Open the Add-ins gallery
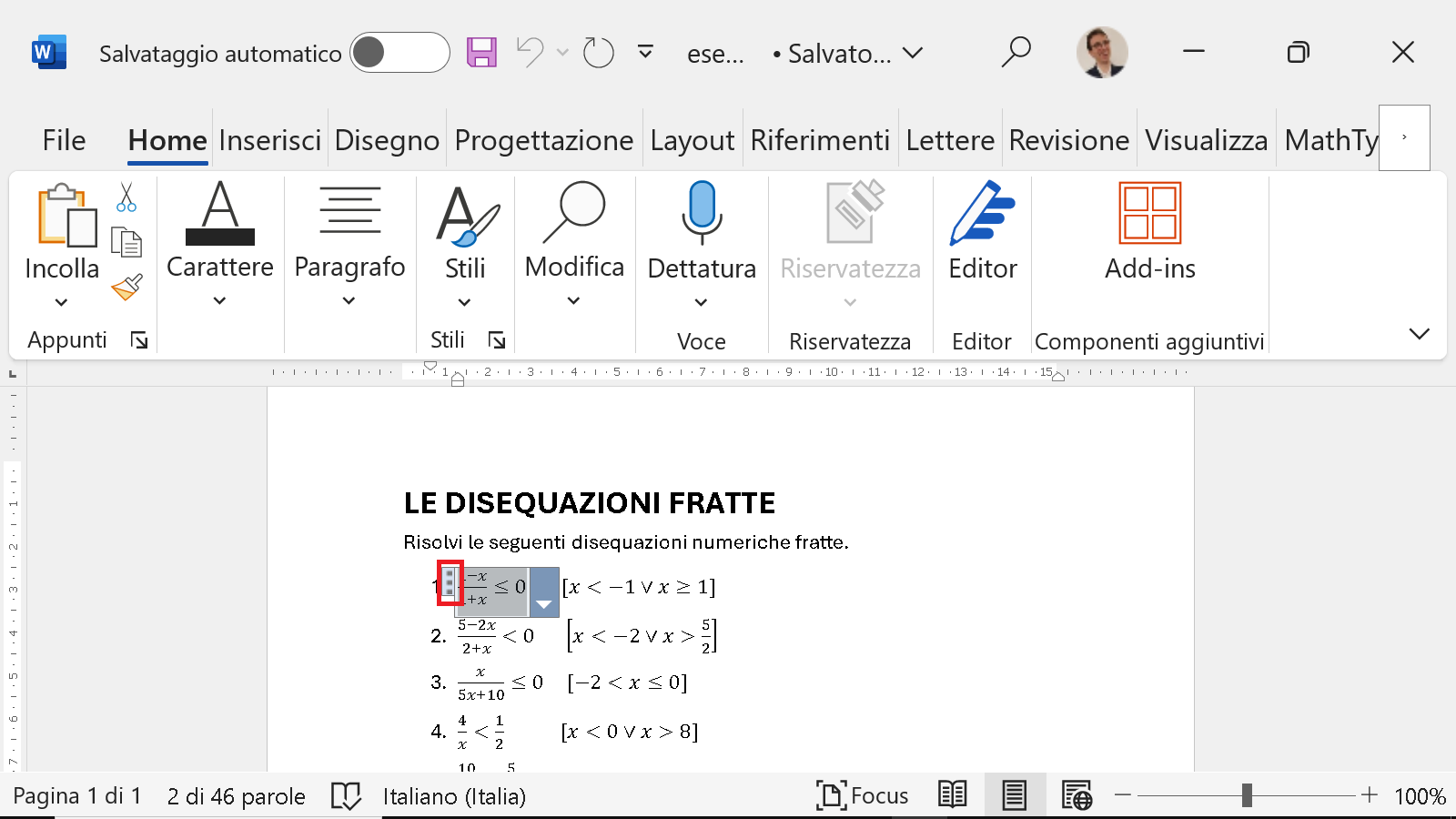1456x819 pixels. pos(1149,231)
